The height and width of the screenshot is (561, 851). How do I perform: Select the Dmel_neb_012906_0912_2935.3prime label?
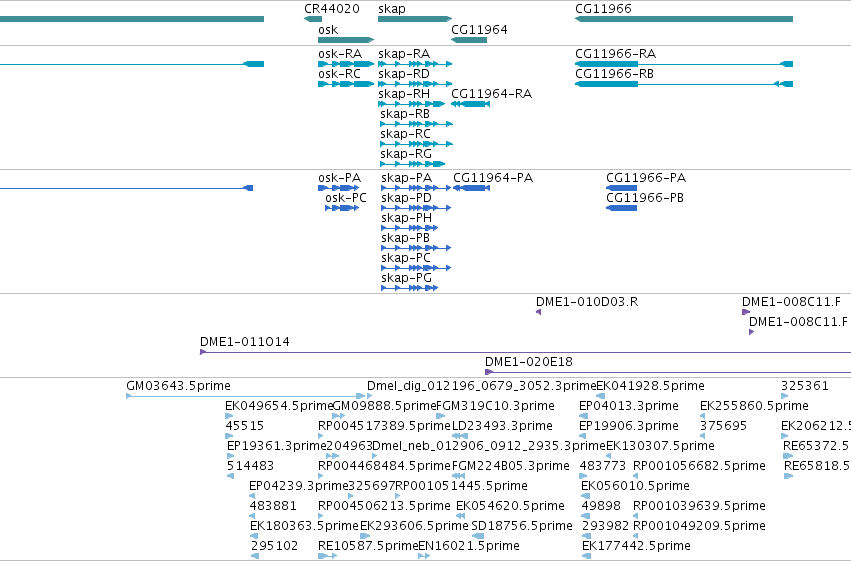[x=489, y=447]
